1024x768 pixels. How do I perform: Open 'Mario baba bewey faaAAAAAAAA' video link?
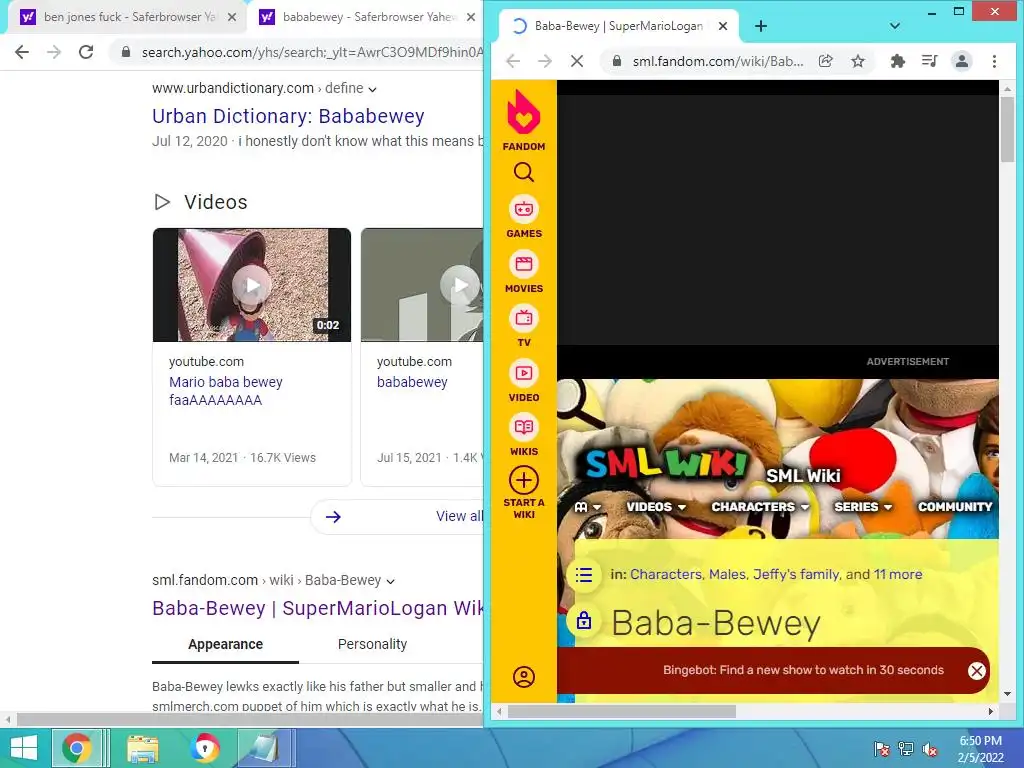tap(226, 391)
